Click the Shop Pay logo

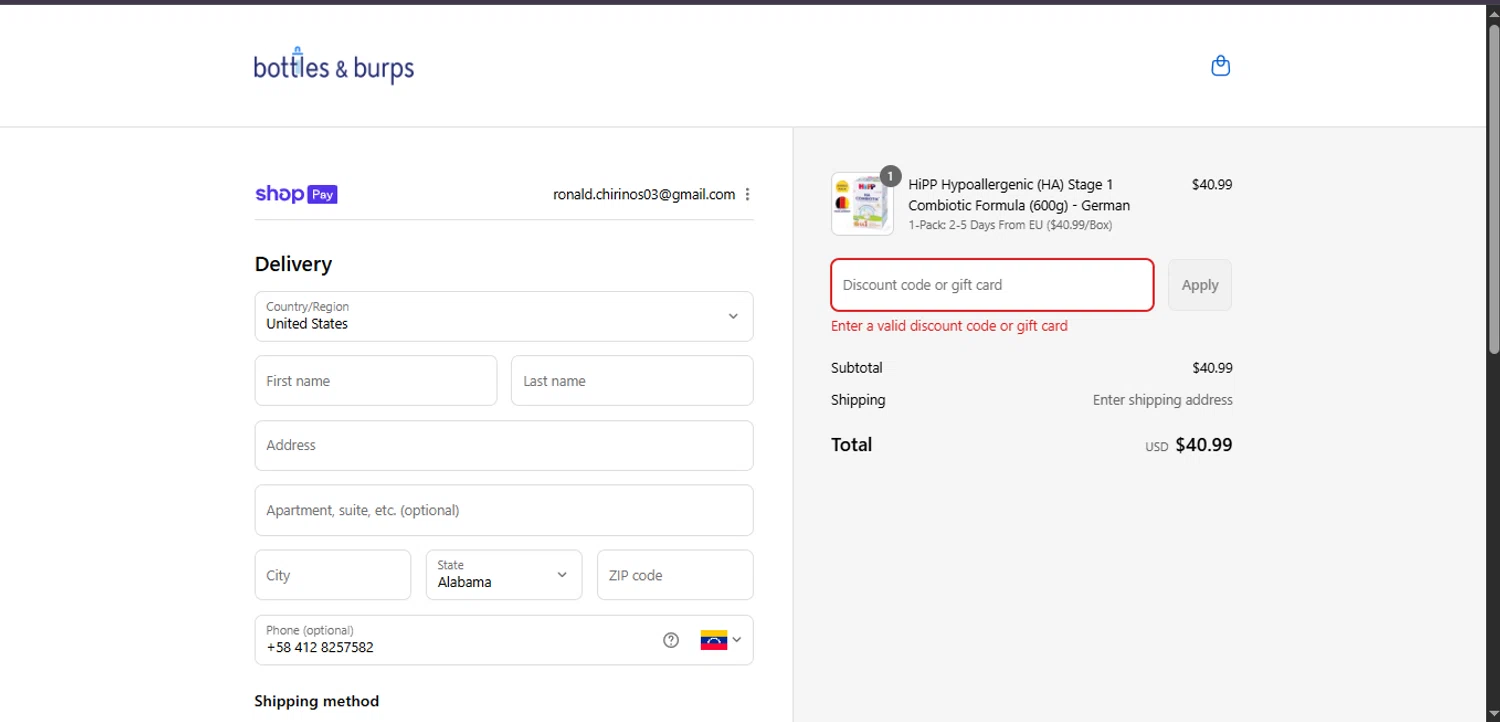(x=296, y=194)
